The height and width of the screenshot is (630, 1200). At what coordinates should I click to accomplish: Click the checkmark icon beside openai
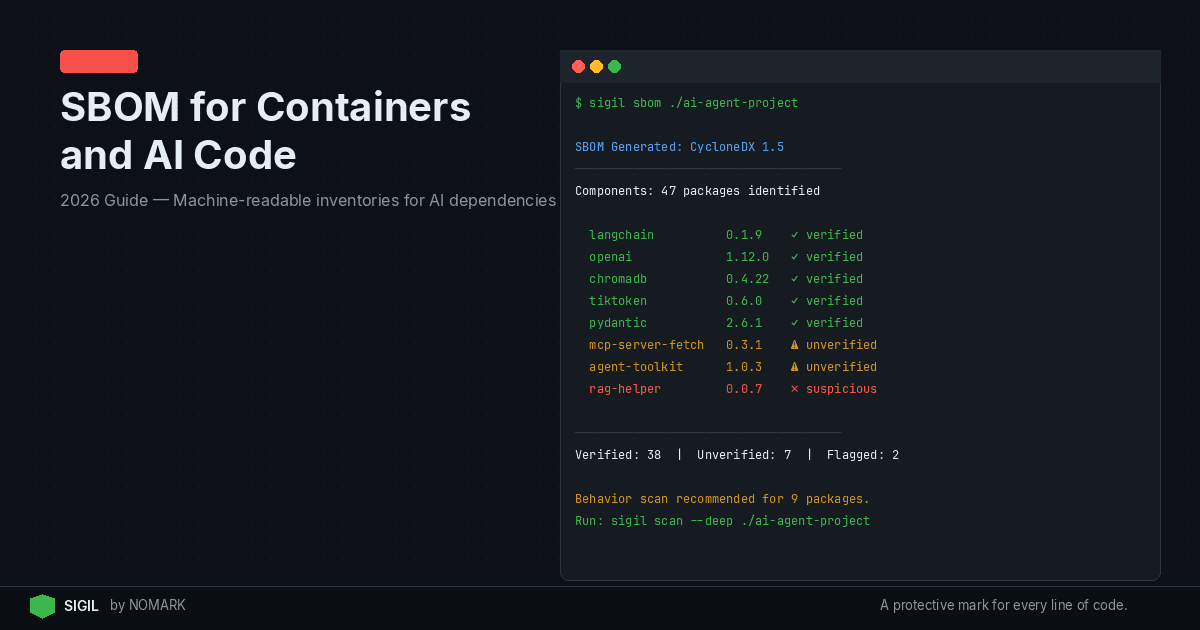click(x=795, y=256)
